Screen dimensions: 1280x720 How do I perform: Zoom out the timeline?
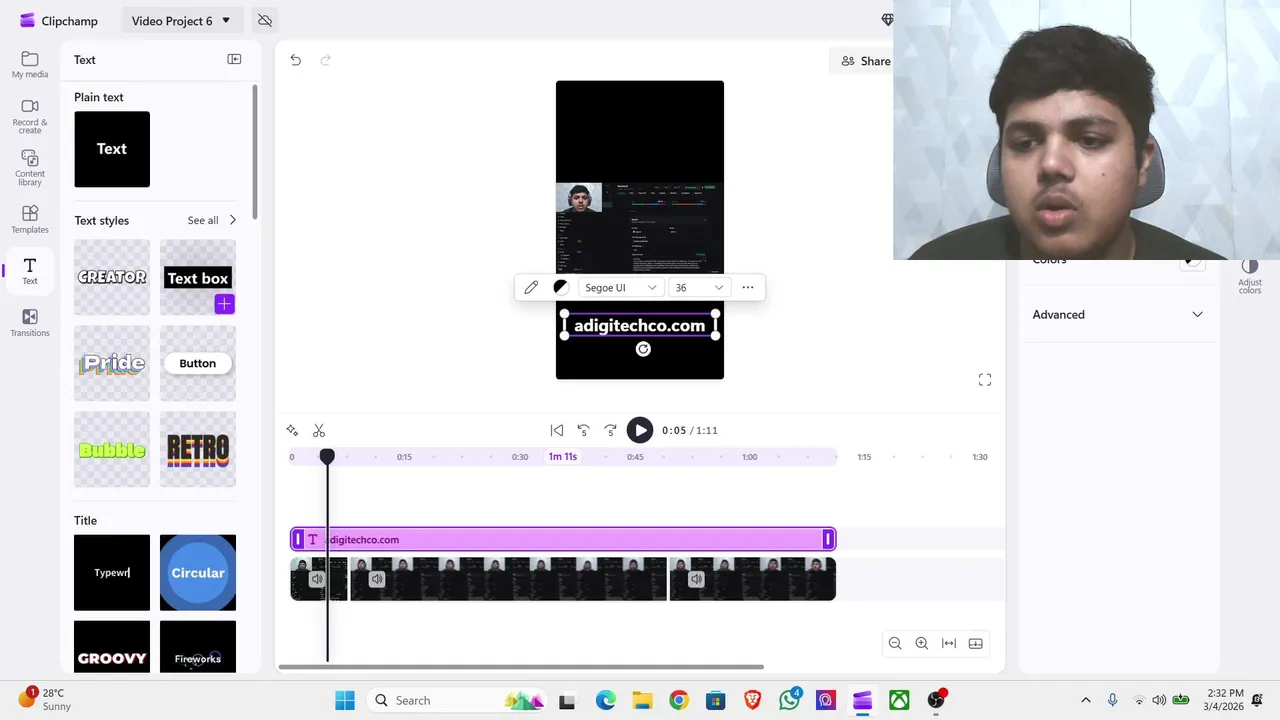[x=895, y=643]
